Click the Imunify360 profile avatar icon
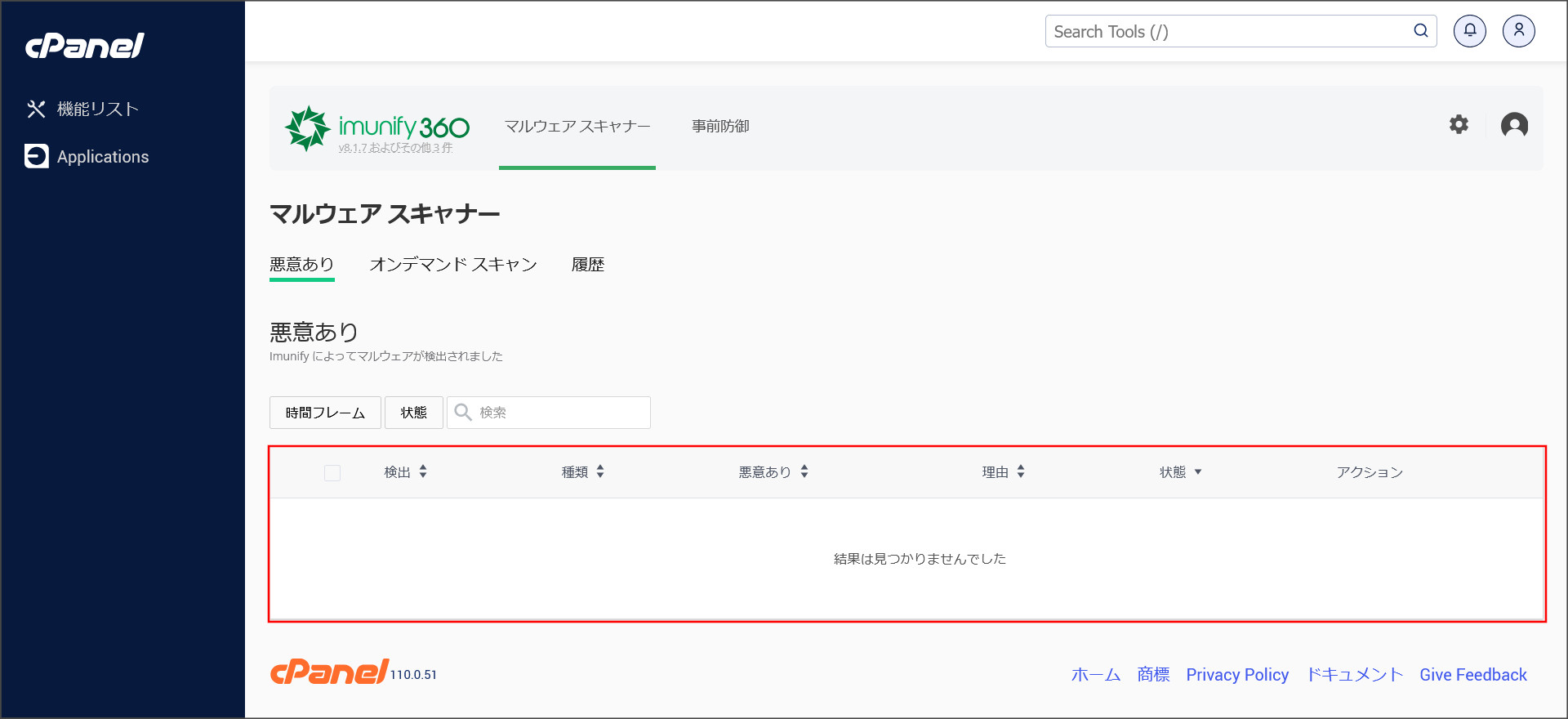The width and height of the screenshot is (1568, 719). tap(1514, 125)
